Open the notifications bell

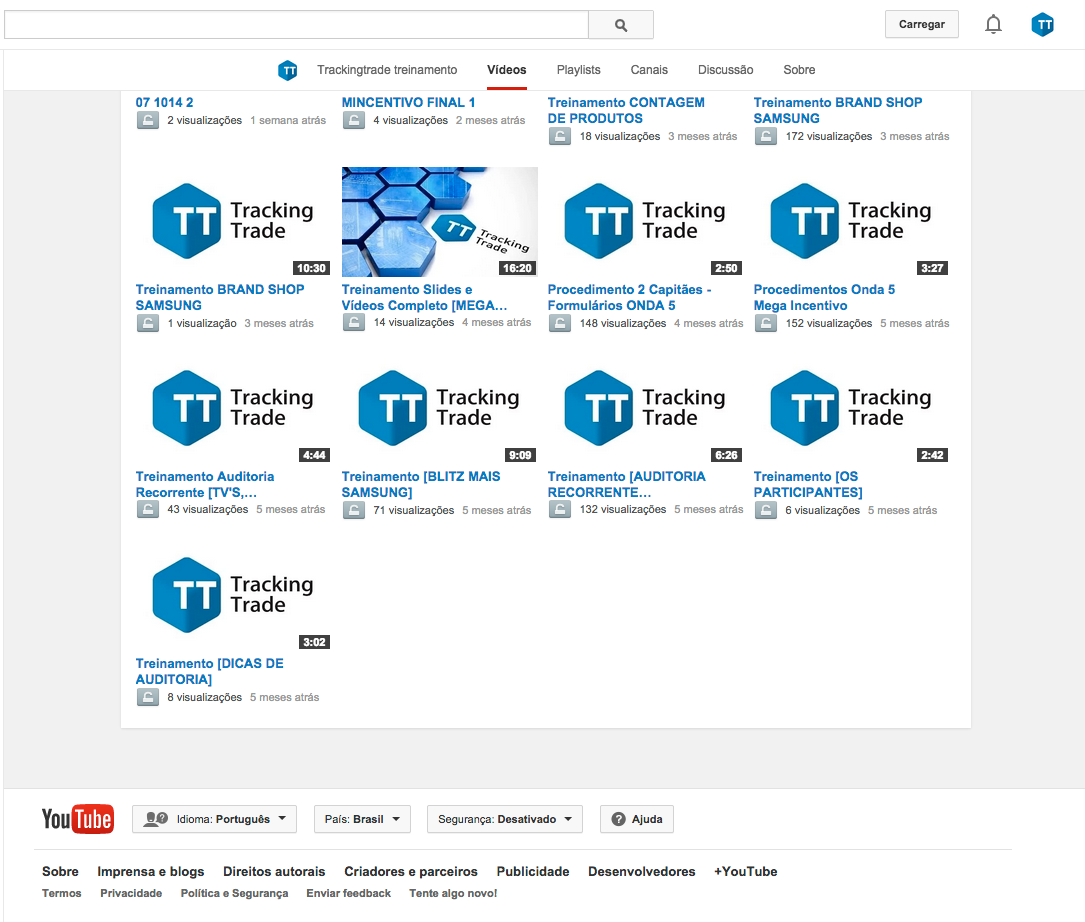[993, 24]
